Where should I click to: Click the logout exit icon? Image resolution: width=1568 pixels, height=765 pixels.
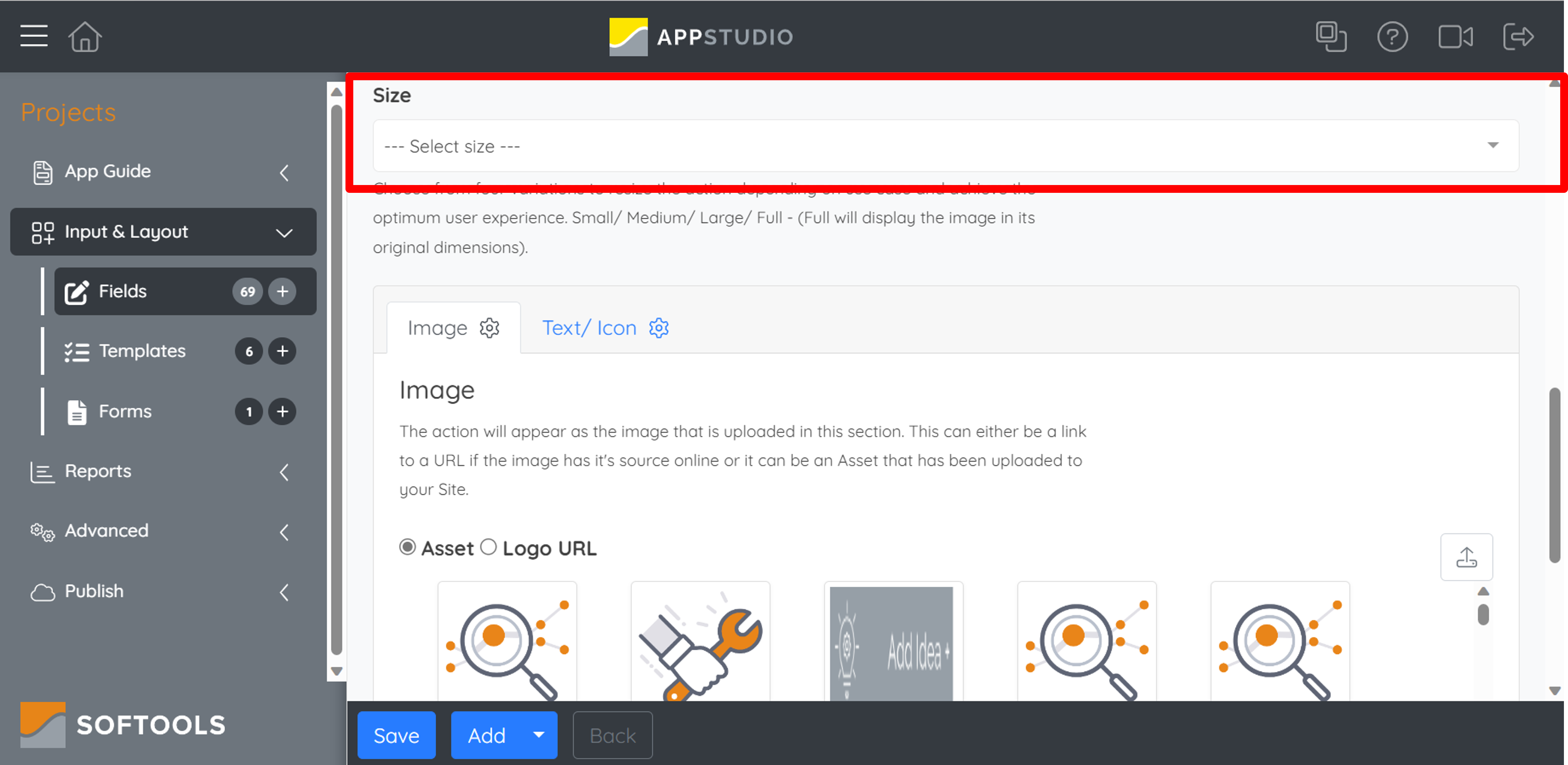coord(1518,36)
